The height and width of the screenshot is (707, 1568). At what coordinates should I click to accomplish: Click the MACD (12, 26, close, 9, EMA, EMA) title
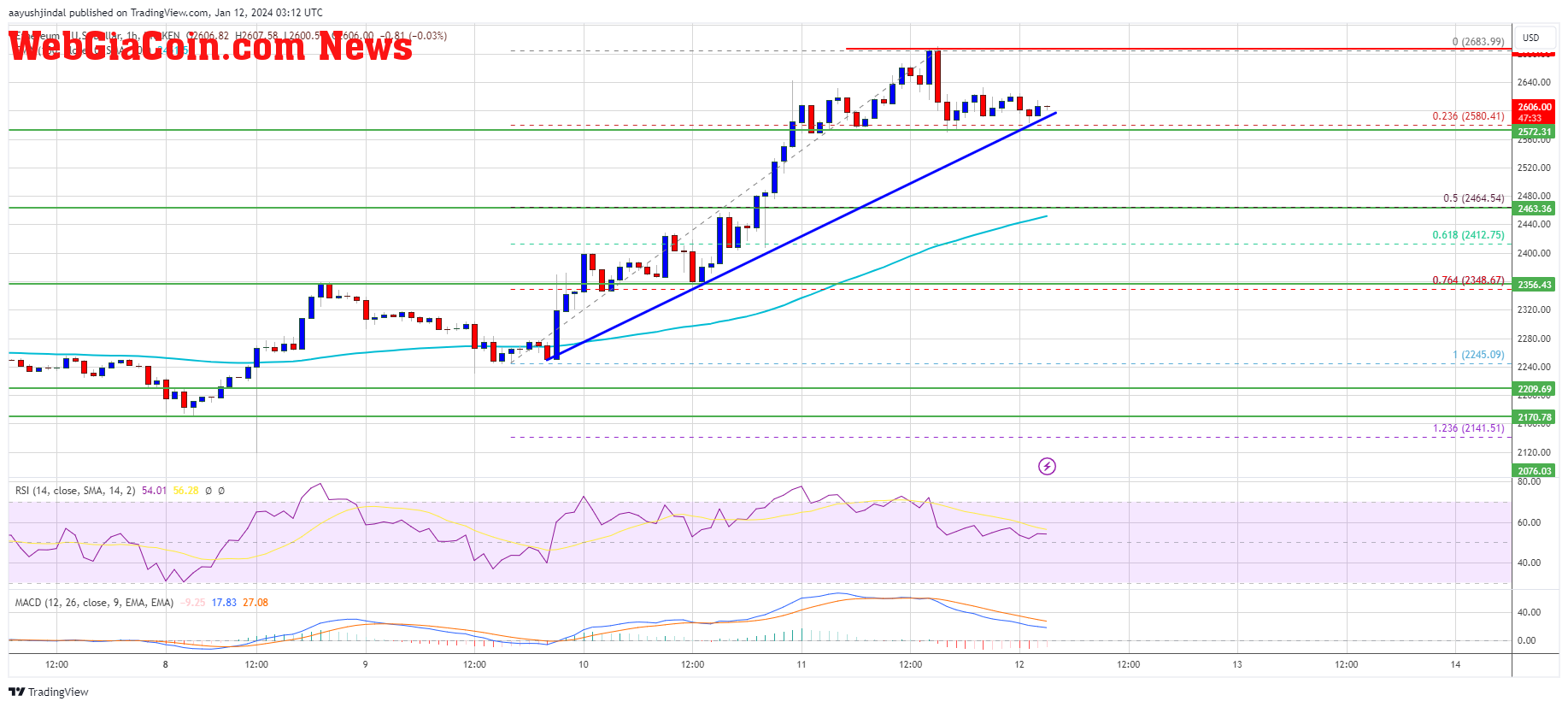click(94, 603)
